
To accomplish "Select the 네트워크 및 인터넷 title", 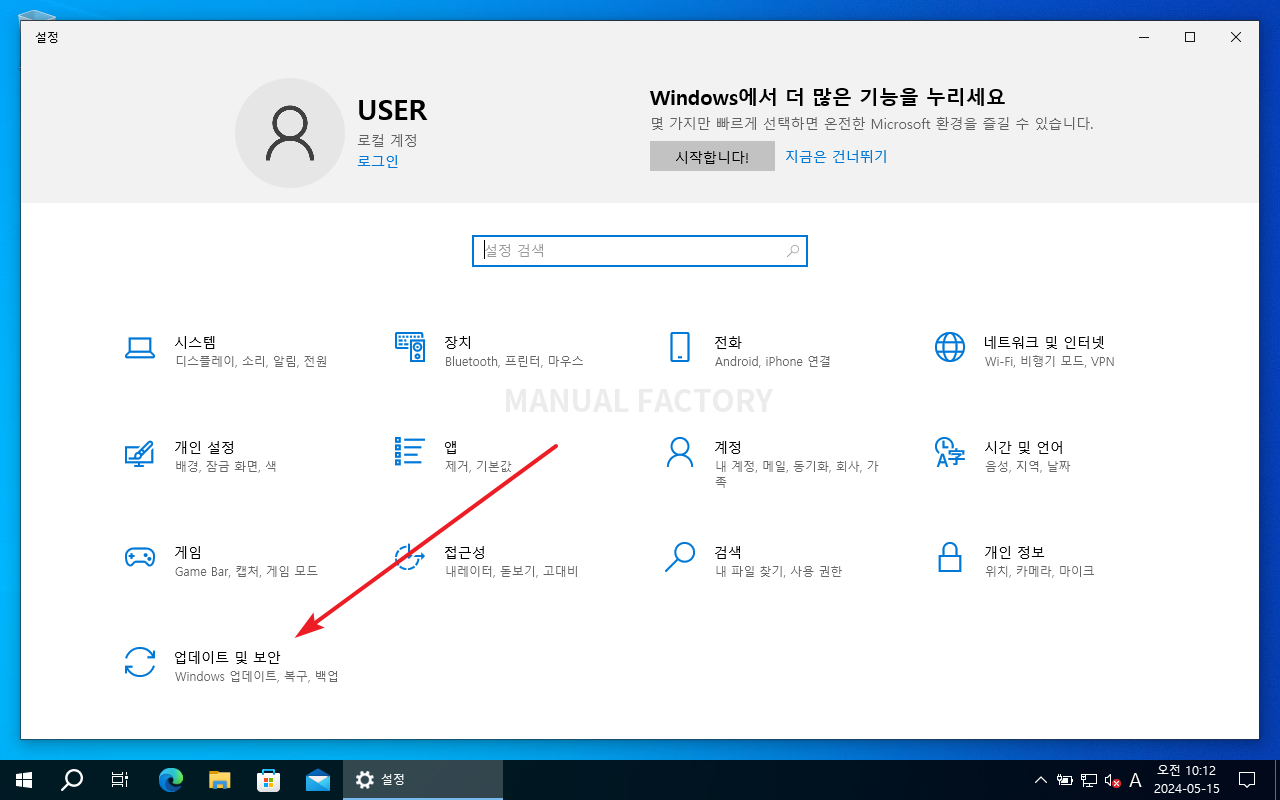I will (1044, 342).
